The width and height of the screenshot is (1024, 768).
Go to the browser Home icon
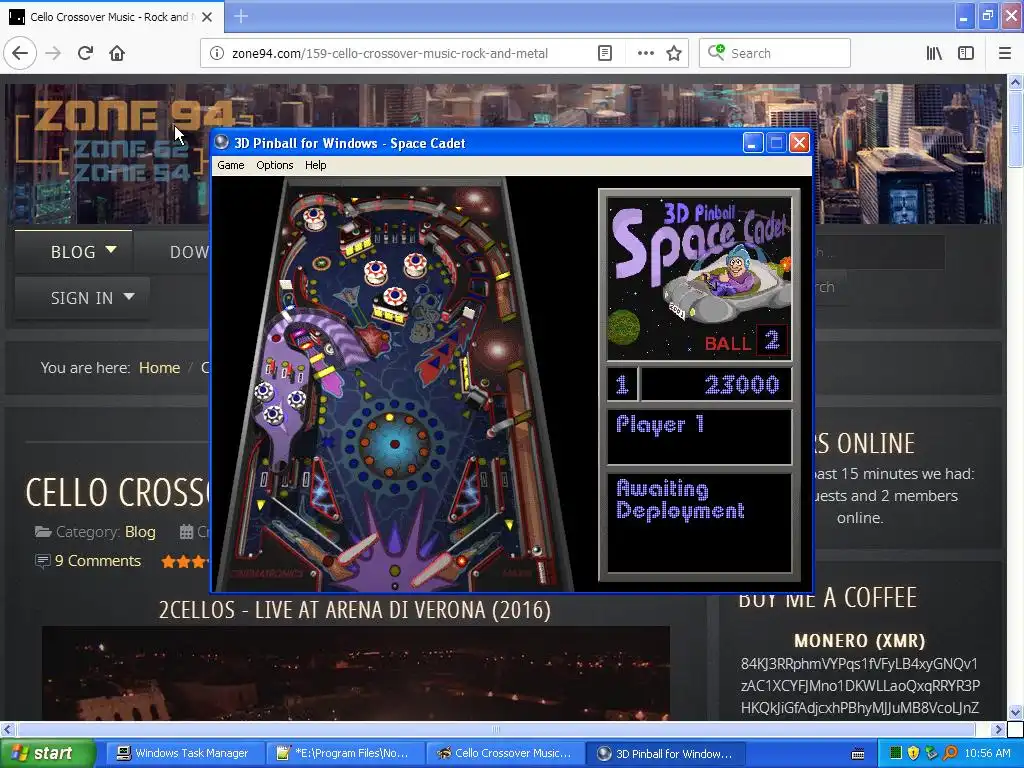point(117,53)
